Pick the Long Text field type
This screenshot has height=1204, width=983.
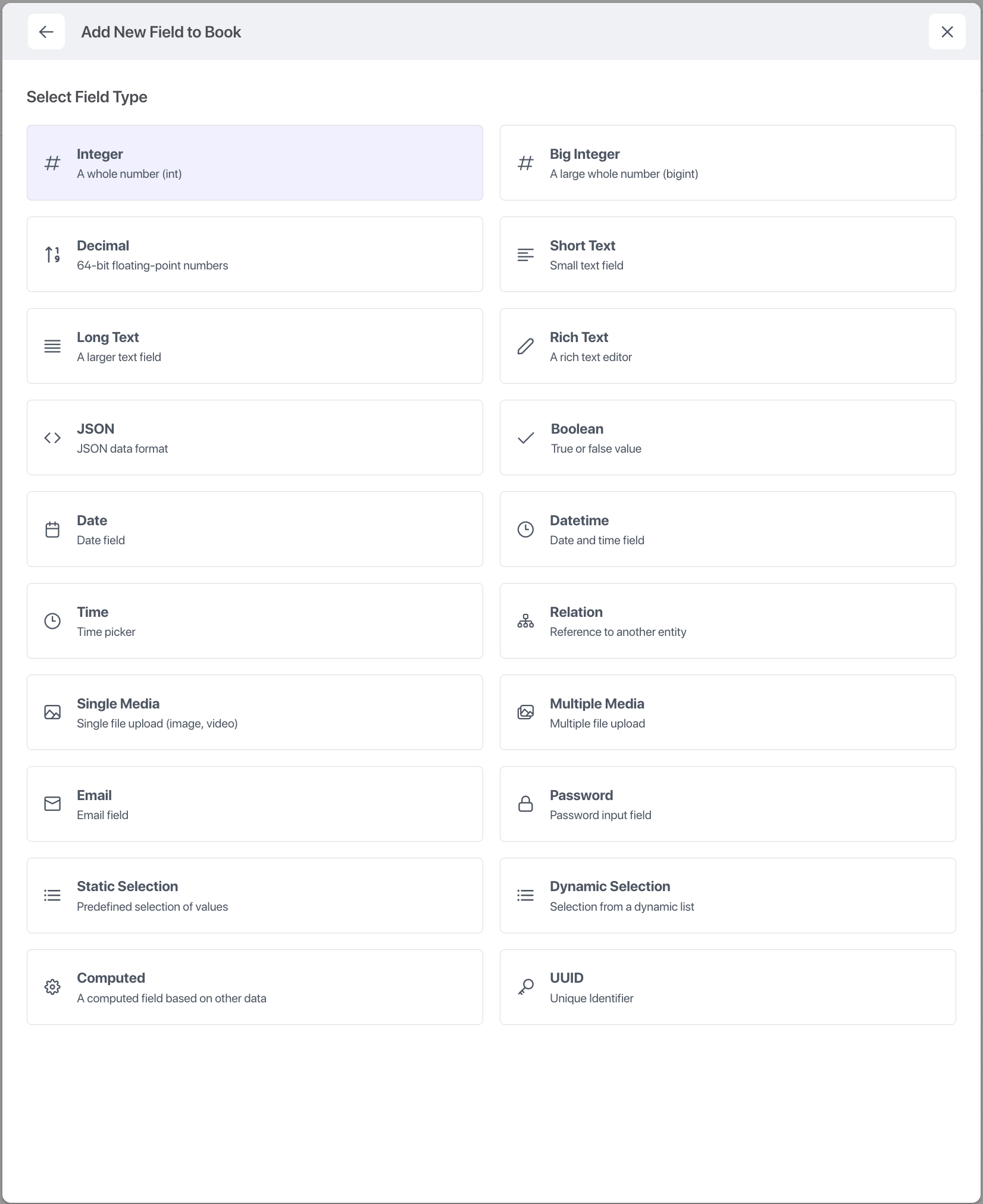click(255, 346)
